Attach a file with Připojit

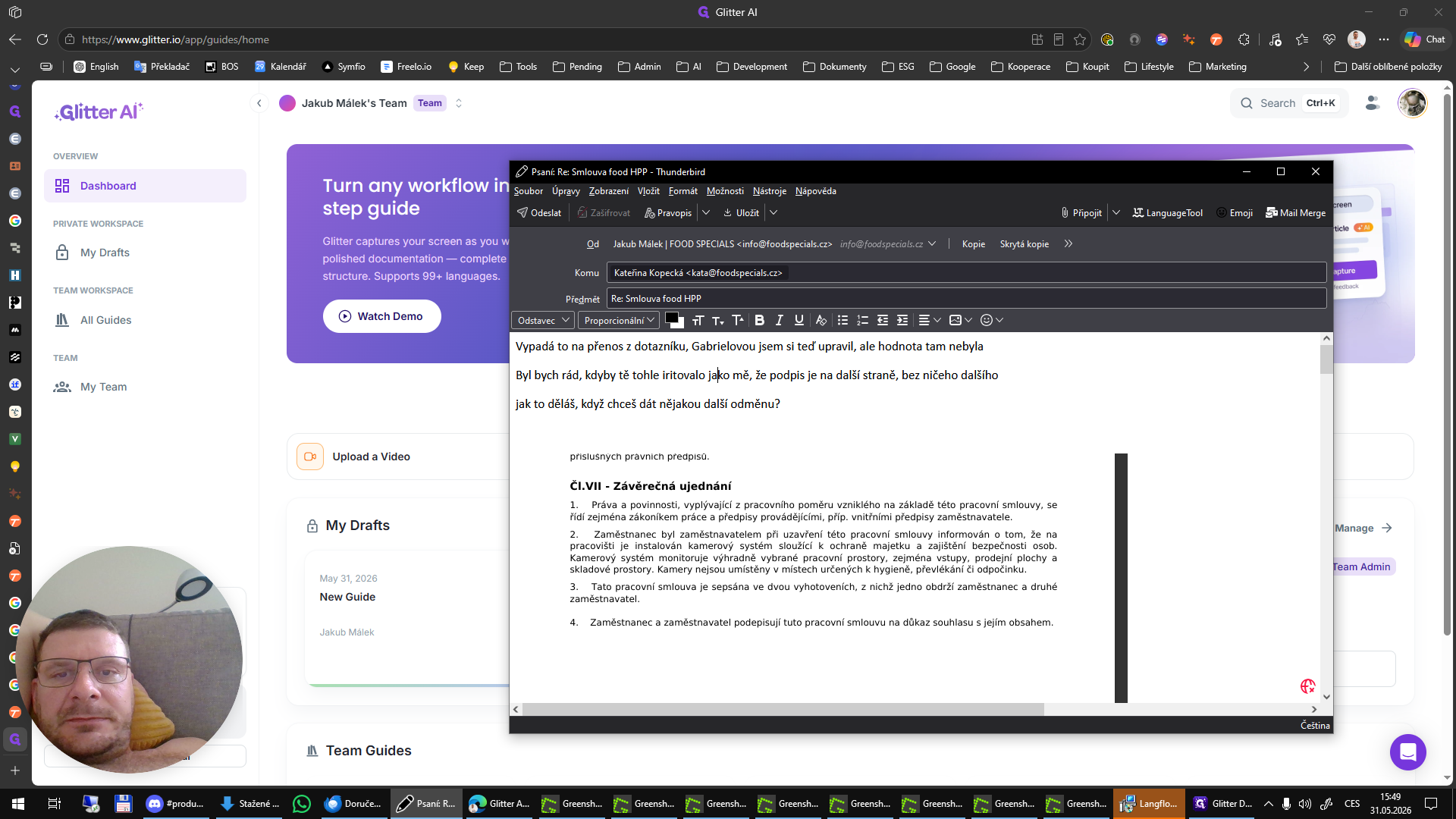pyautogui.click(x=1081, y=213)
